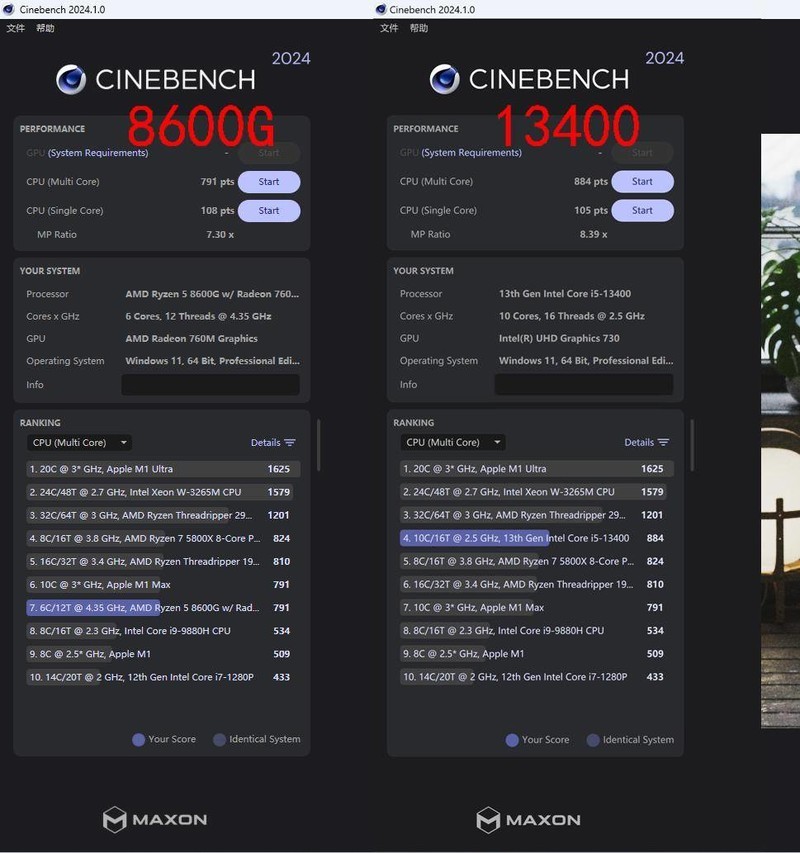The image size is (800, 853).
Task: Expand the CPU (Multi Core) ranking dropdown in the left window
Action: pyautogui.click(x=79, y=443)
